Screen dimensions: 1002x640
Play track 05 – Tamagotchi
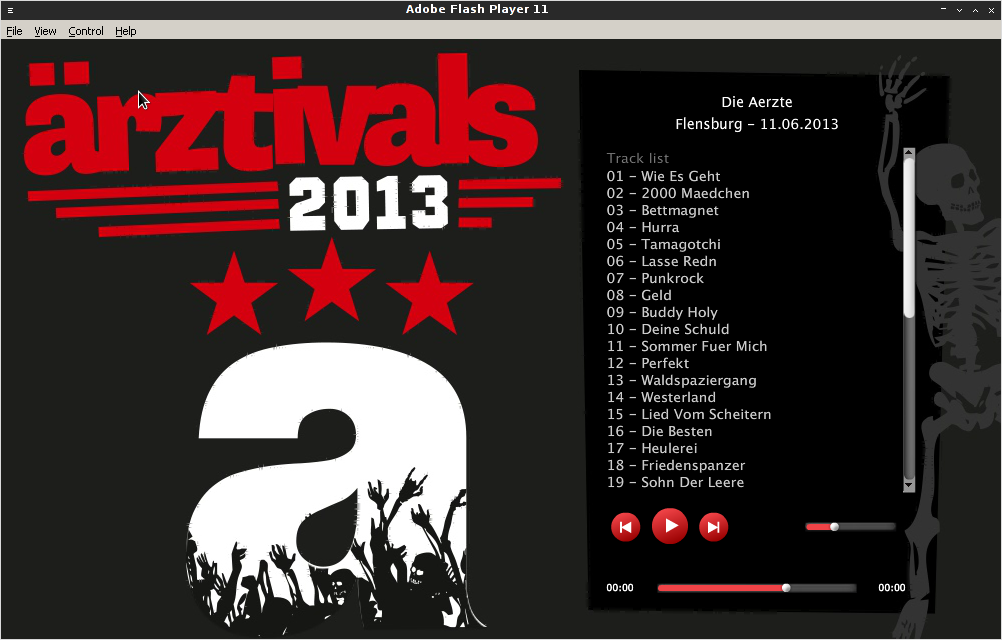[663, 245]
